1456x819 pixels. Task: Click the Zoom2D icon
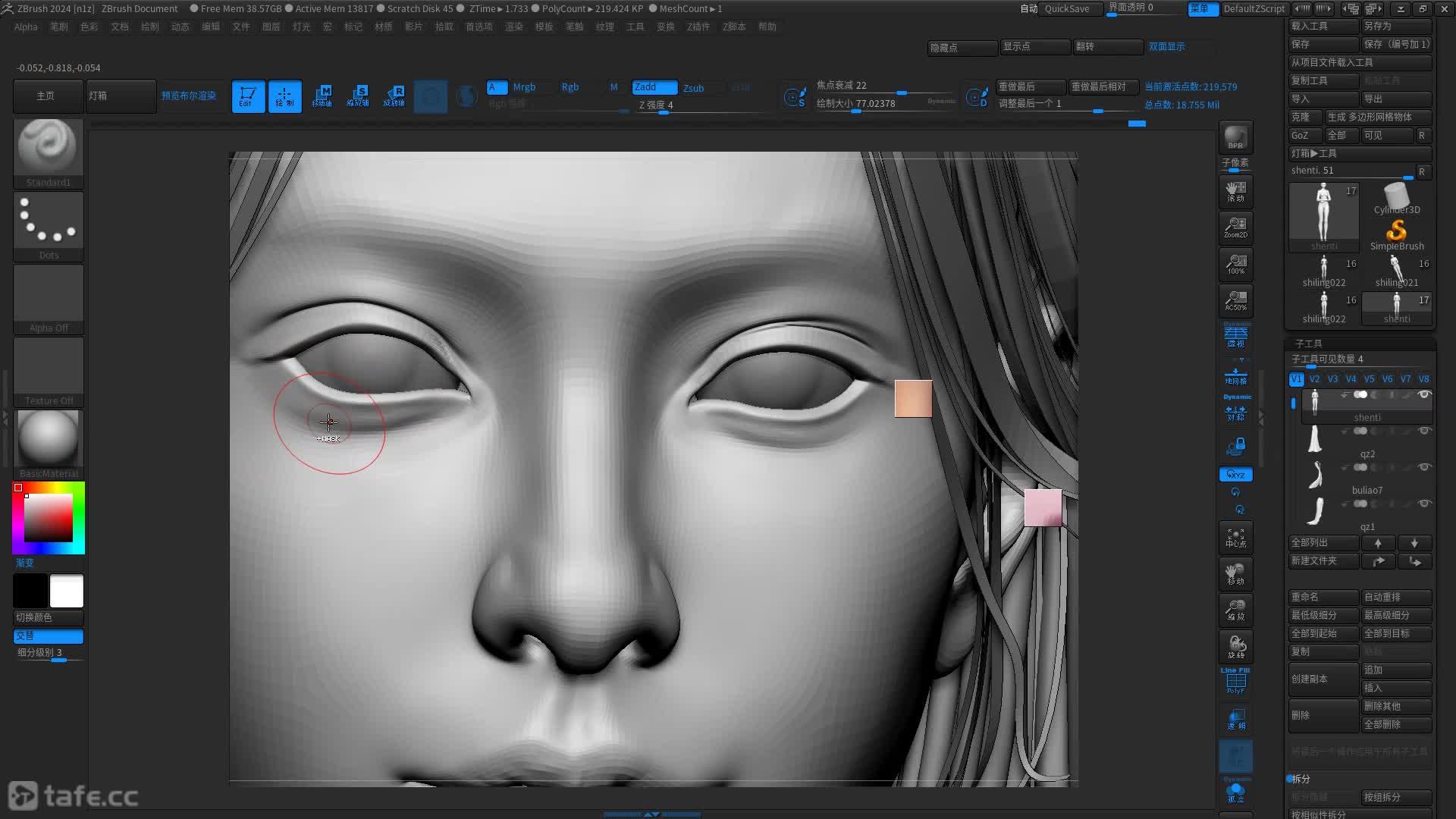pyautogui.click(x=1235, y=227)
